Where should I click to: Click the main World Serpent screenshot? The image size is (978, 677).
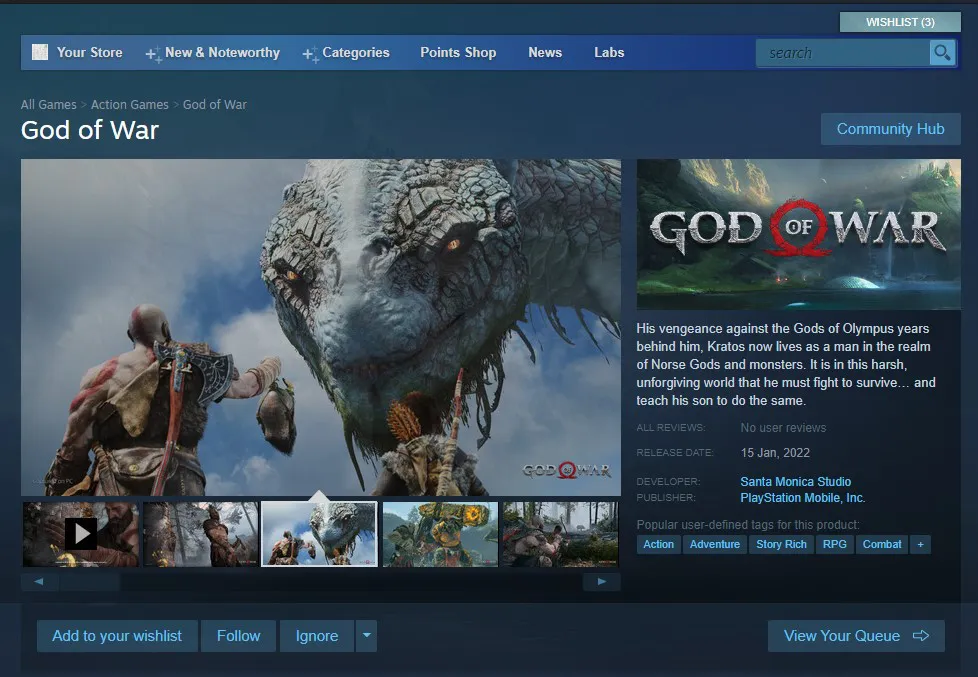coord(321,327)
